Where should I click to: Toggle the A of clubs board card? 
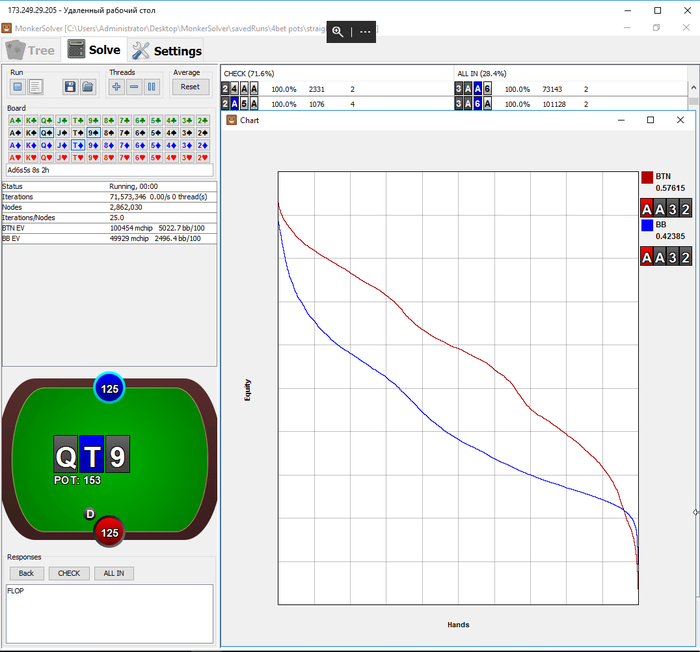[x=15, y=121]
